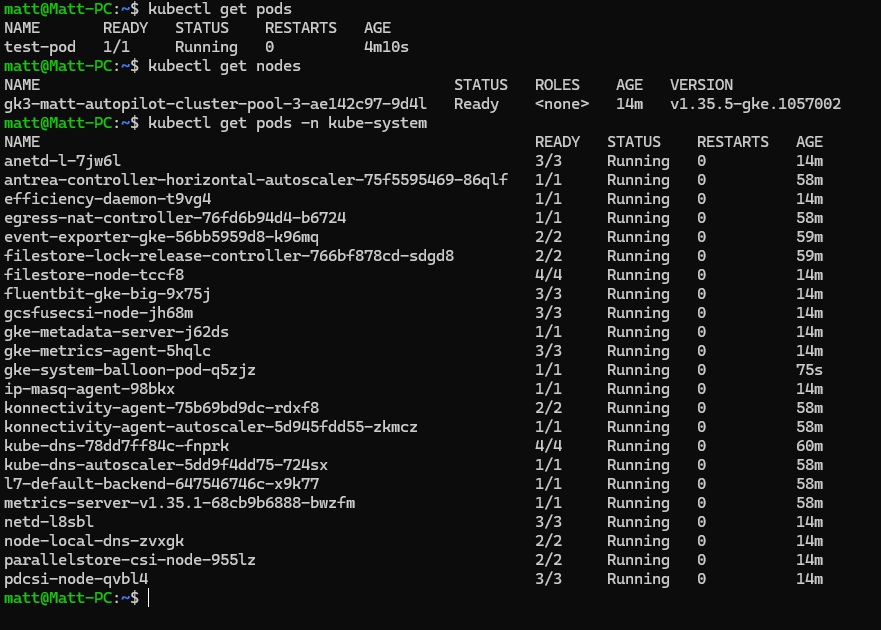Select konnectivity-agent-autoscaler-5d945fdd55-zkmcz pod name
The image size is (881, 630).
point(211,427)
